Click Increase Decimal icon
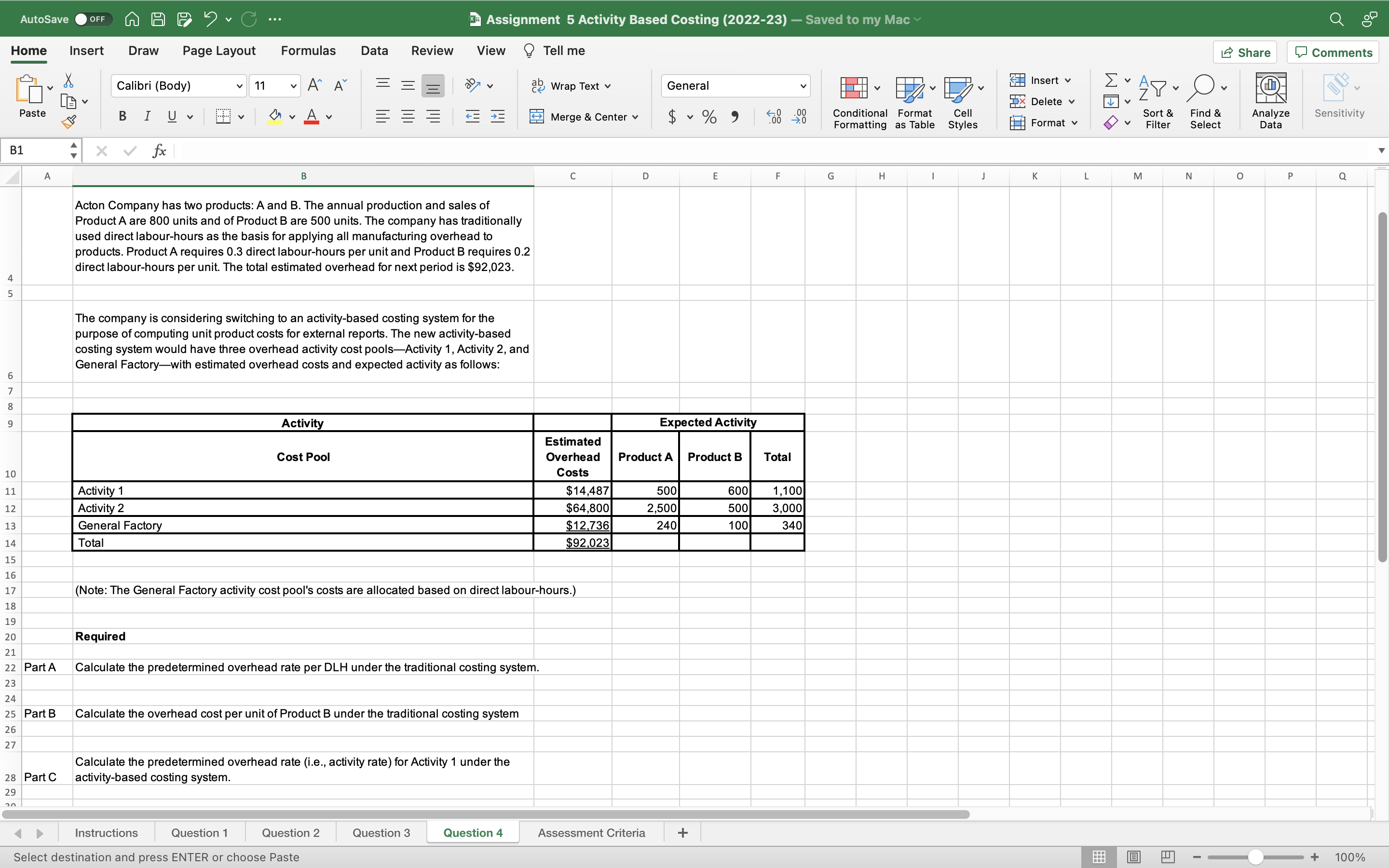 tap(773, 117)
